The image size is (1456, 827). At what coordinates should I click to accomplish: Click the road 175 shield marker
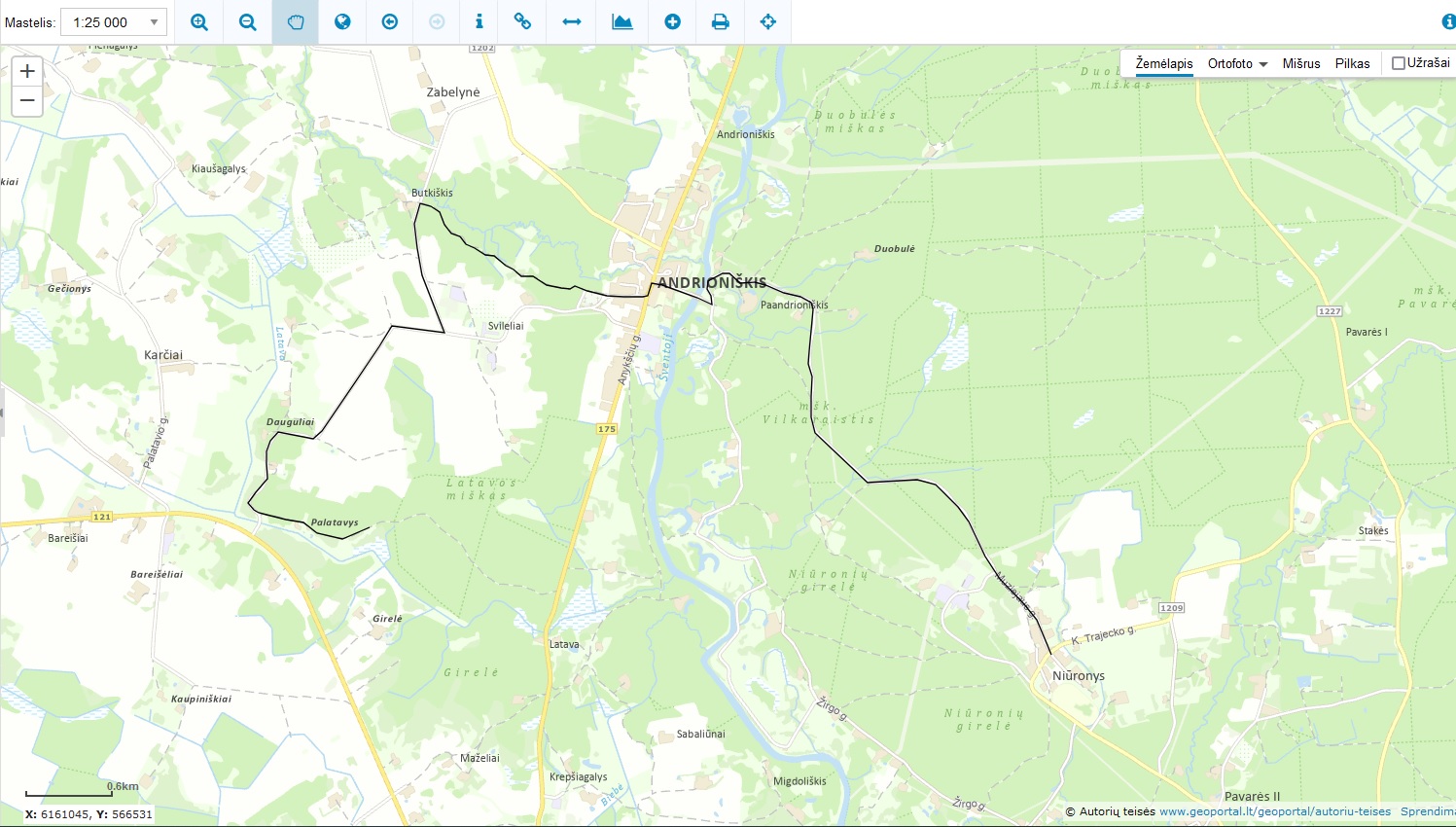point(607,429)
